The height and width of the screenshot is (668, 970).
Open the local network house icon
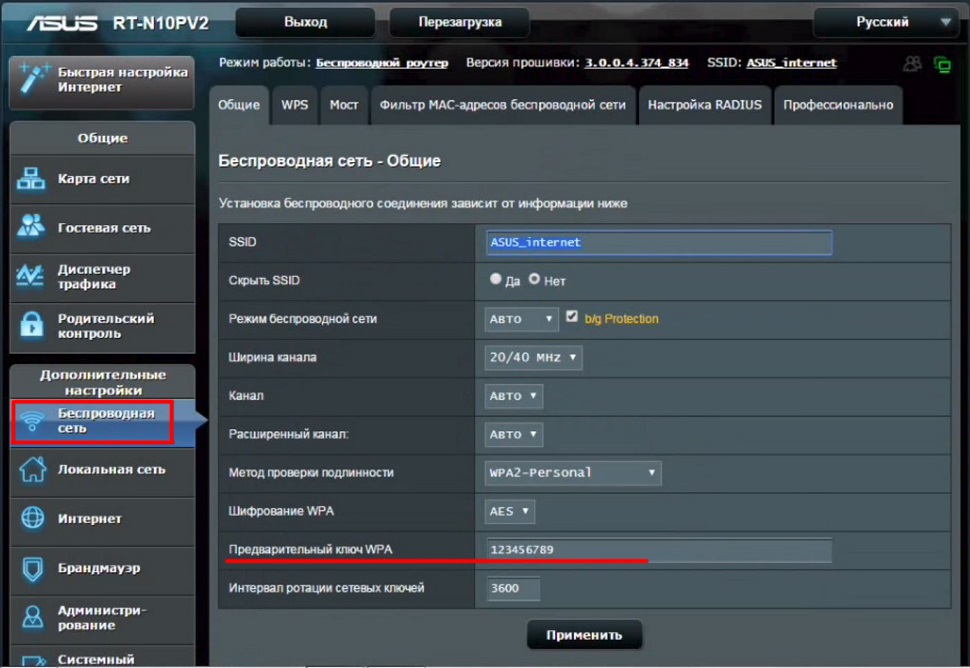pyautogui.click(x=33, y=469)
